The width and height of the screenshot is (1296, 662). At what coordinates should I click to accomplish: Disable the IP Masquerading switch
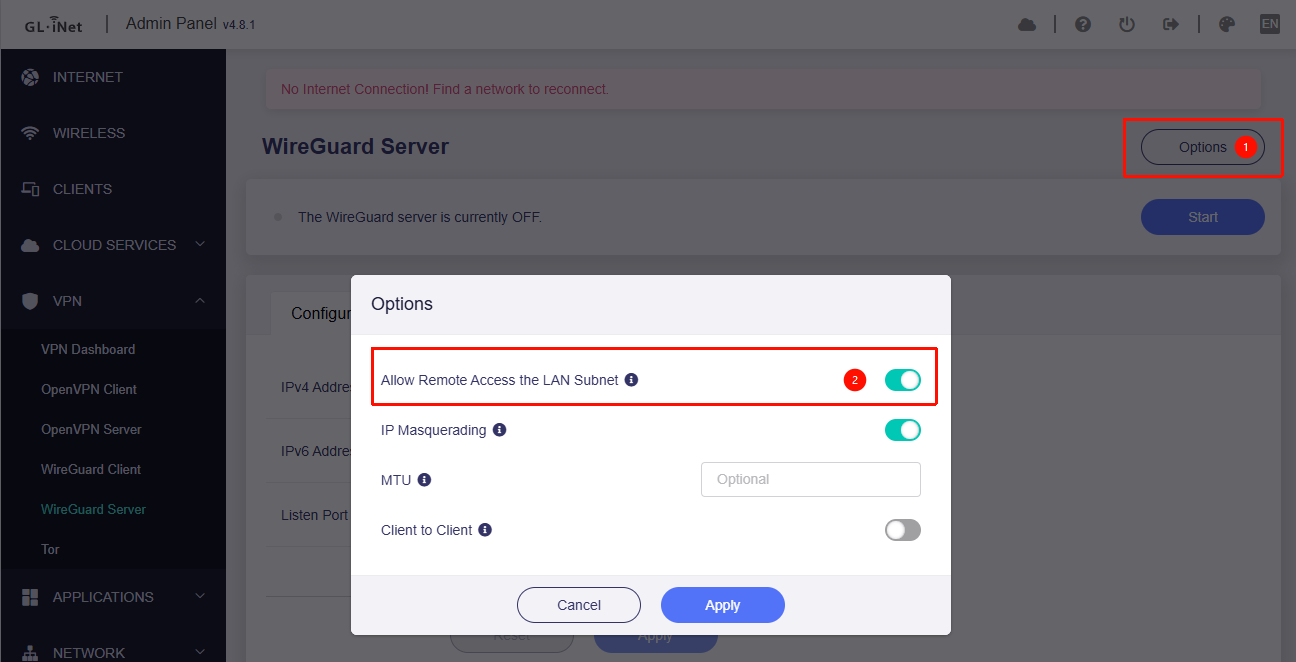pos(902,430)
